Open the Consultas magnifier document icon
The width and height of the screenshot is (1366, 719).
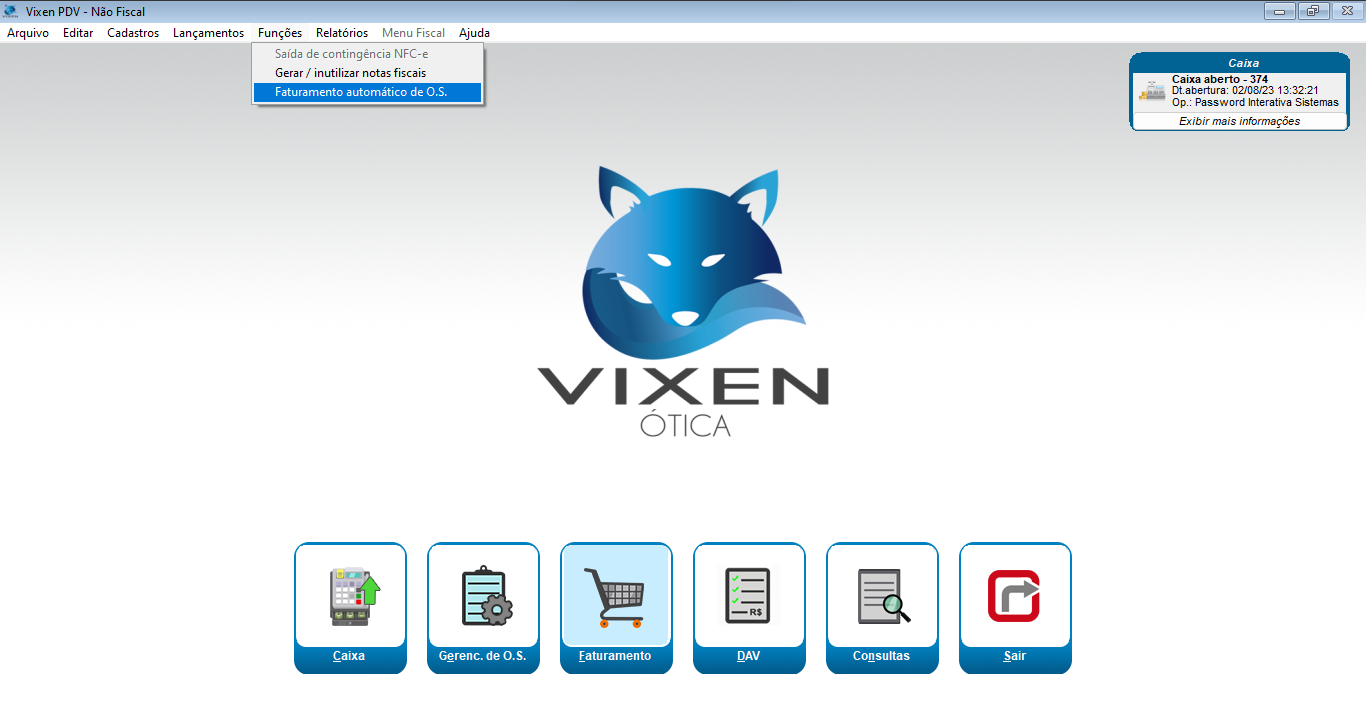tap(884, 596)
